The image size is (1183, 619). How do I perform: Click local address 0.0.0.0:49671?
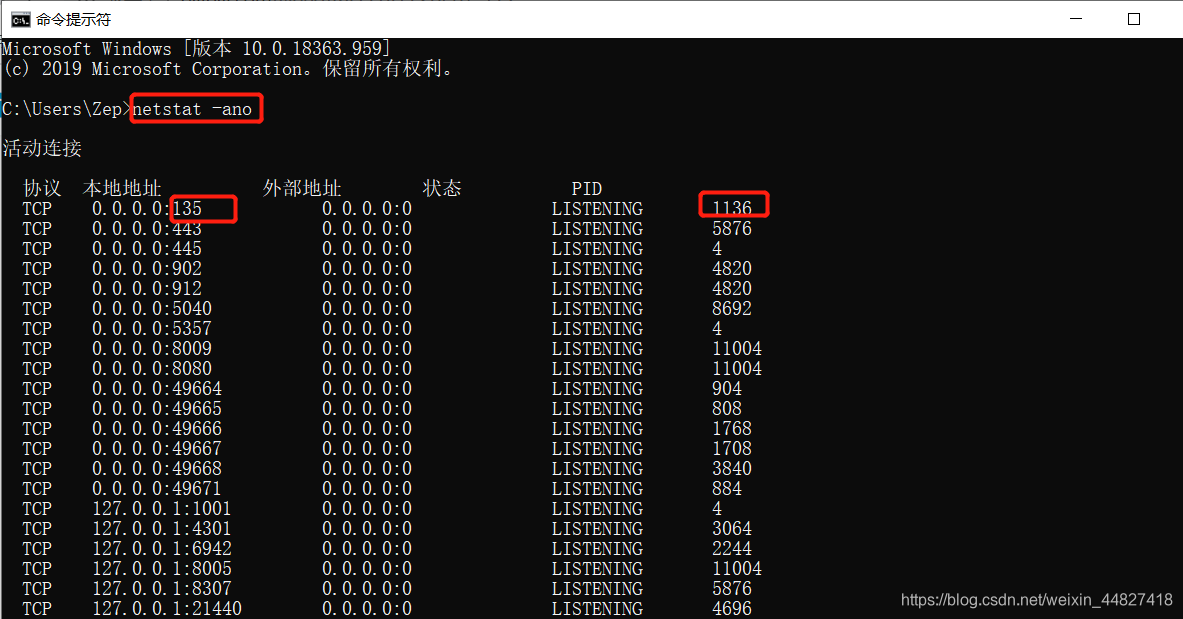pos(157,488)
